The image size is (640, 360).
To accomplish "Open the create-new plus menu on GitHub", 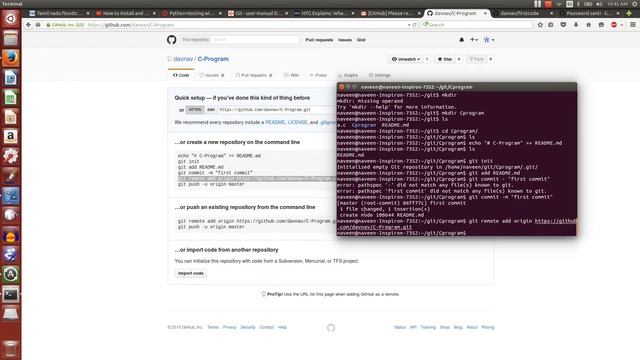I will click(x=473, y=40).
